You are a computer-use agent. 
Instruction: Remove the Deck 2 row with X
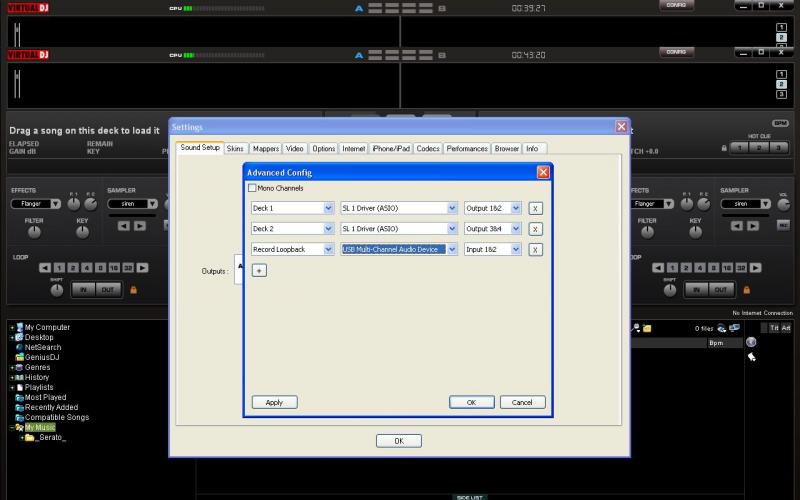pyautogui.click(x=535, y=229)
